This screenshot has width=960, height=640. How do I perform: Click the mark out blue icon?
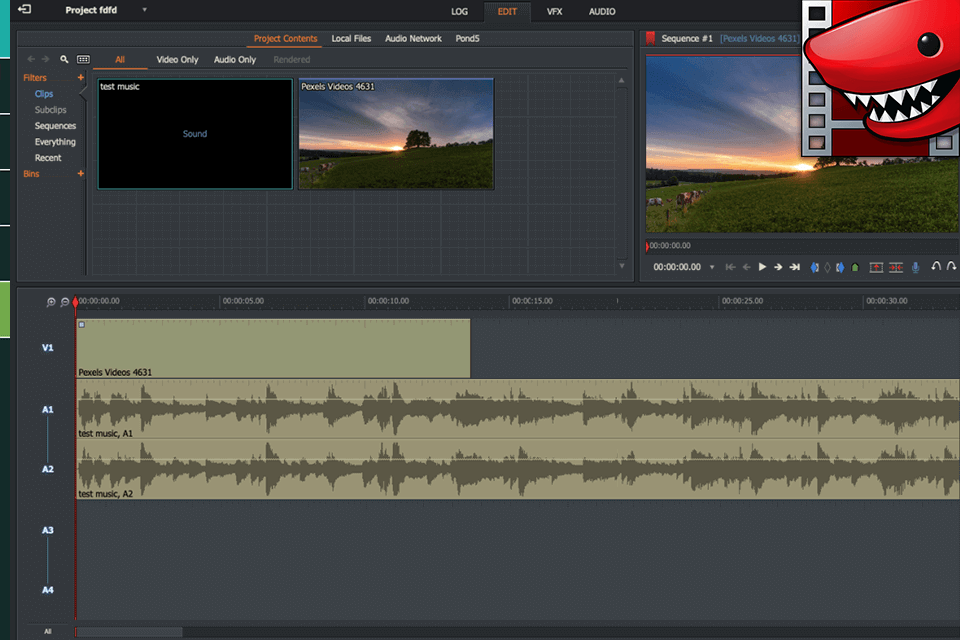pos(840,267)
